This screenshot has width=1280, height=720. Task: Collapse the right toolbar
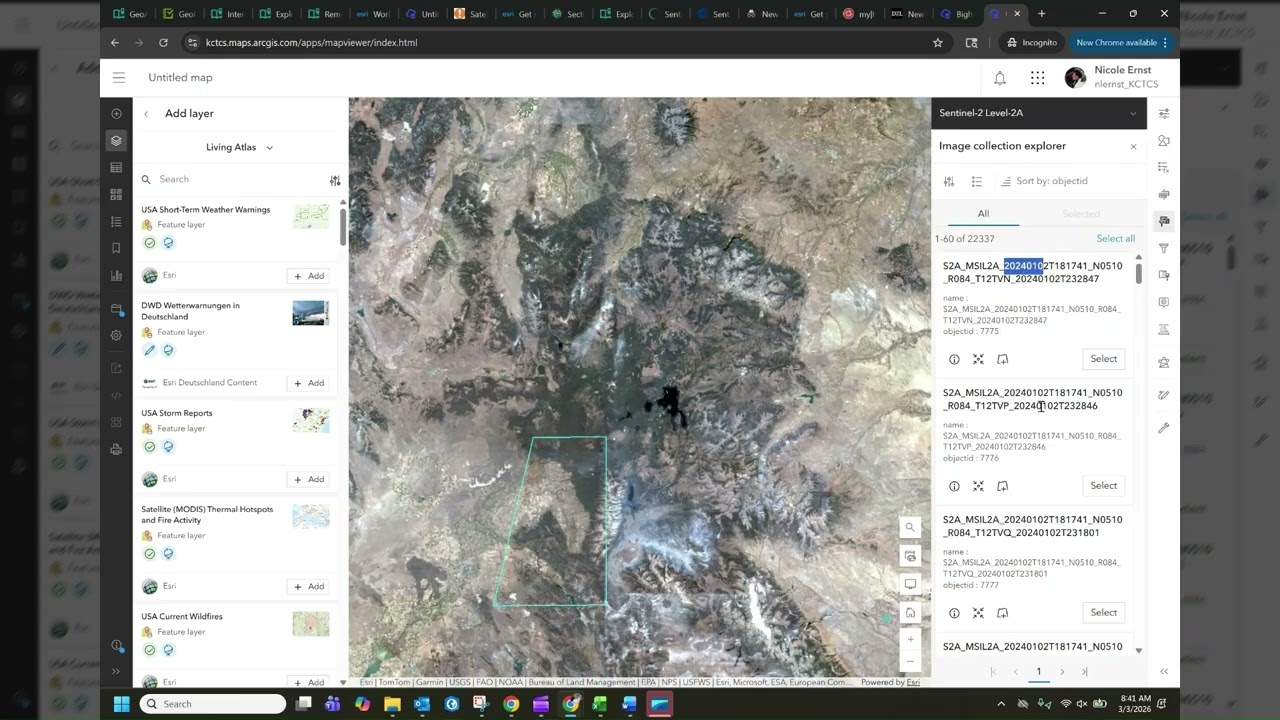1163,671
